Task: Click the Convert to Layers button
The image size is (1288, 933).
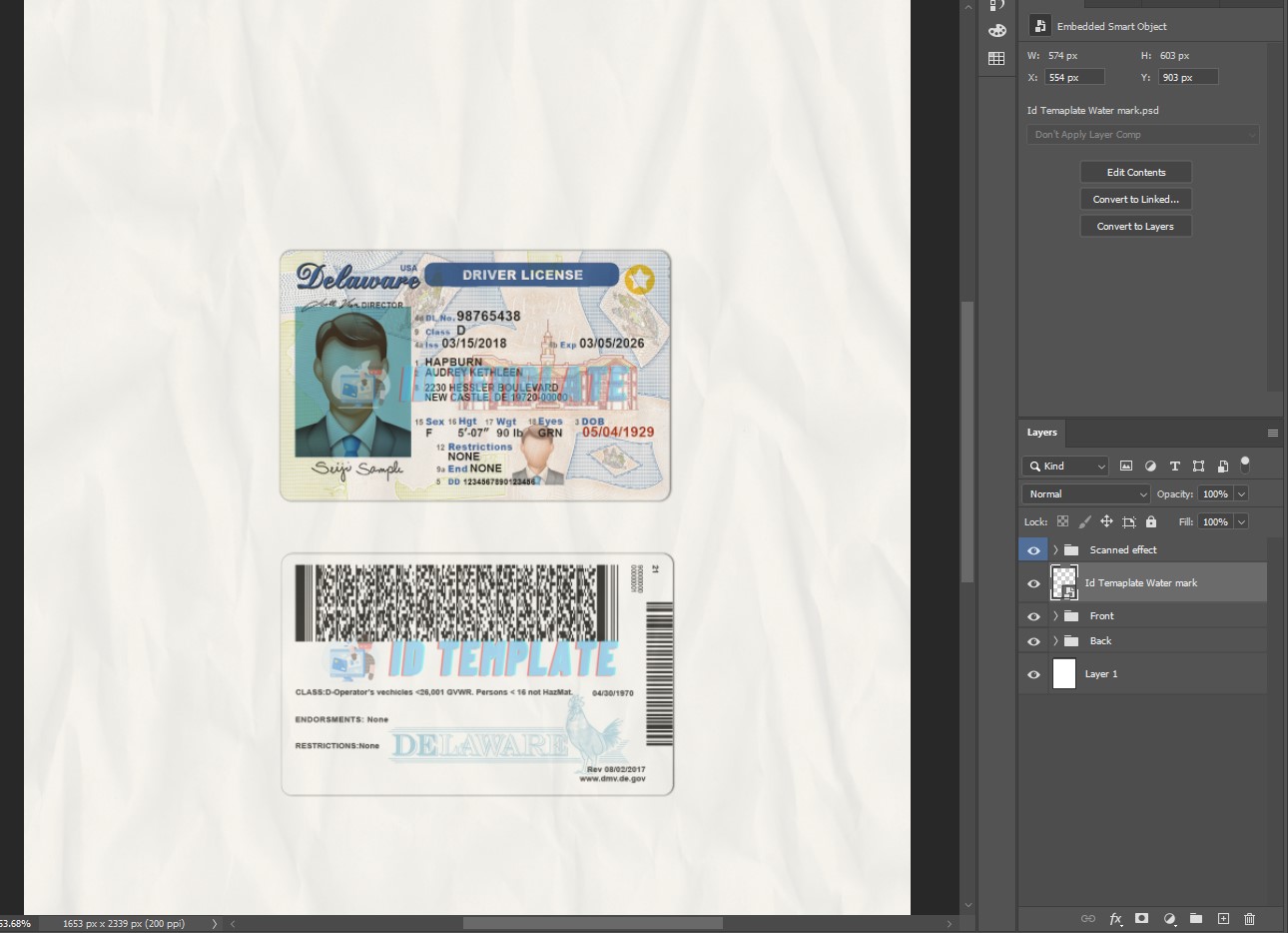Action: pos(1136,227)
